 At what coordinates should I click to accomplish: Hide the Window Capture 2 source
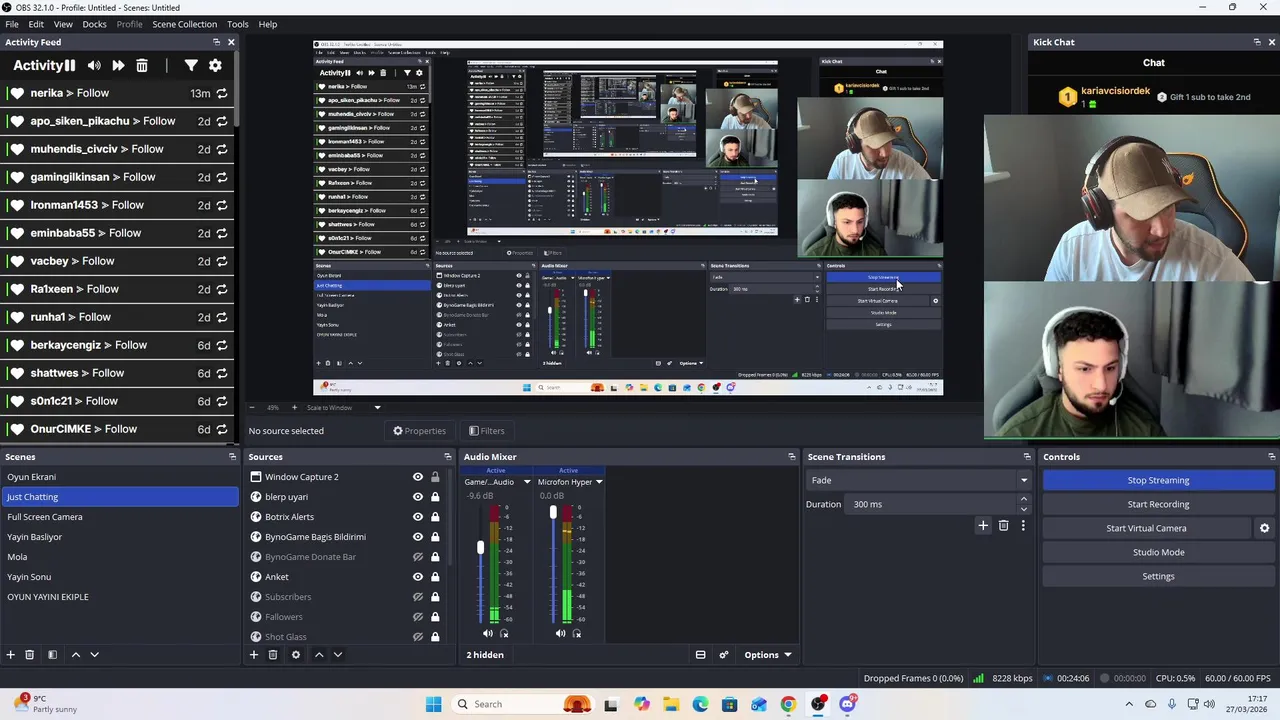(x=418, y=477)
